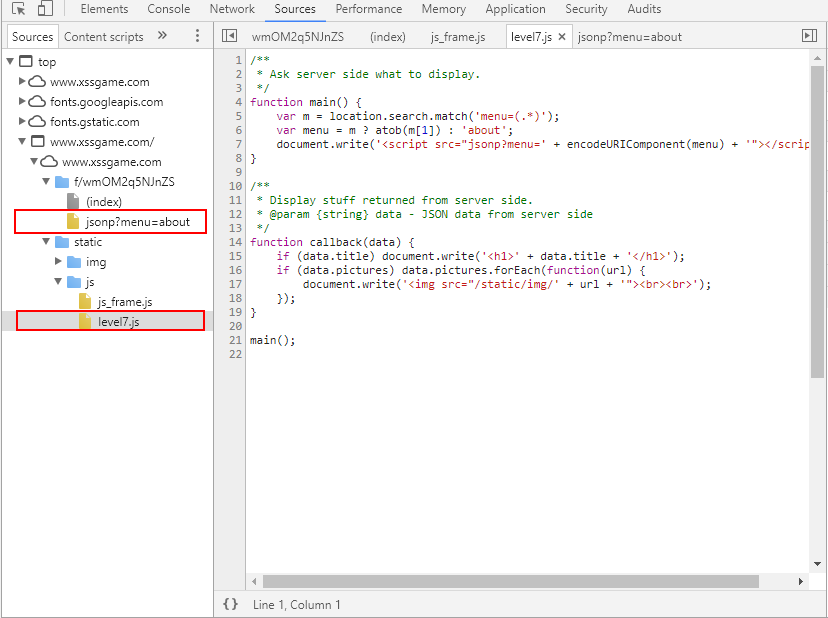Open the Console panel tab
The height and width of the screenshot is (618, 828).
click(168, 9)
